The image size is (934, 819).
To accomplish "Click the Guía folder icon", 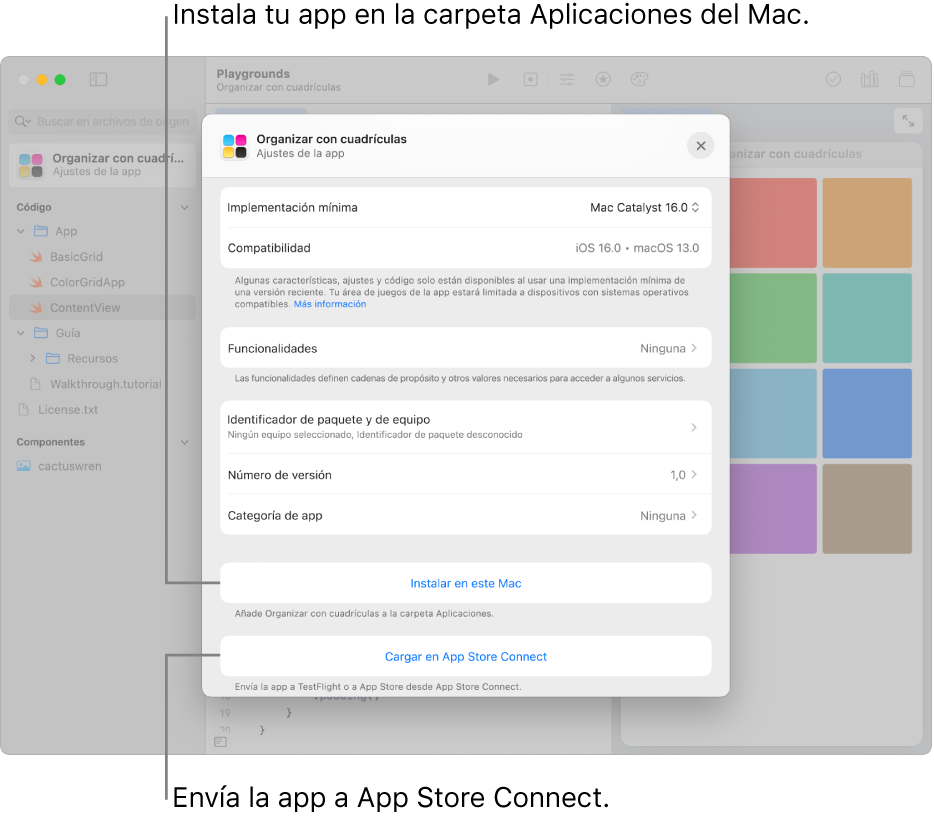I will pyautogui.click(x=41, y=333).
